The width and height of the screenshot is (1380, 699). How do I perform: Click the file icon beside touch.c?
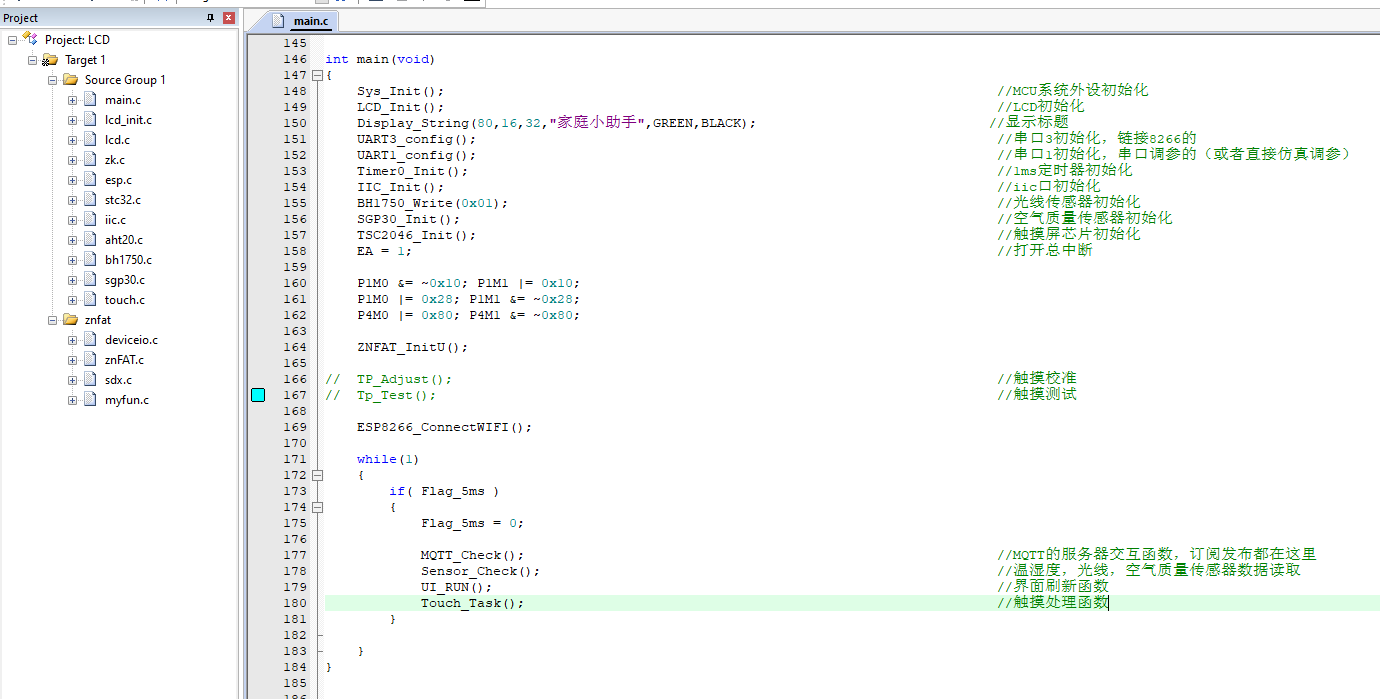click(x=90, y=299)
